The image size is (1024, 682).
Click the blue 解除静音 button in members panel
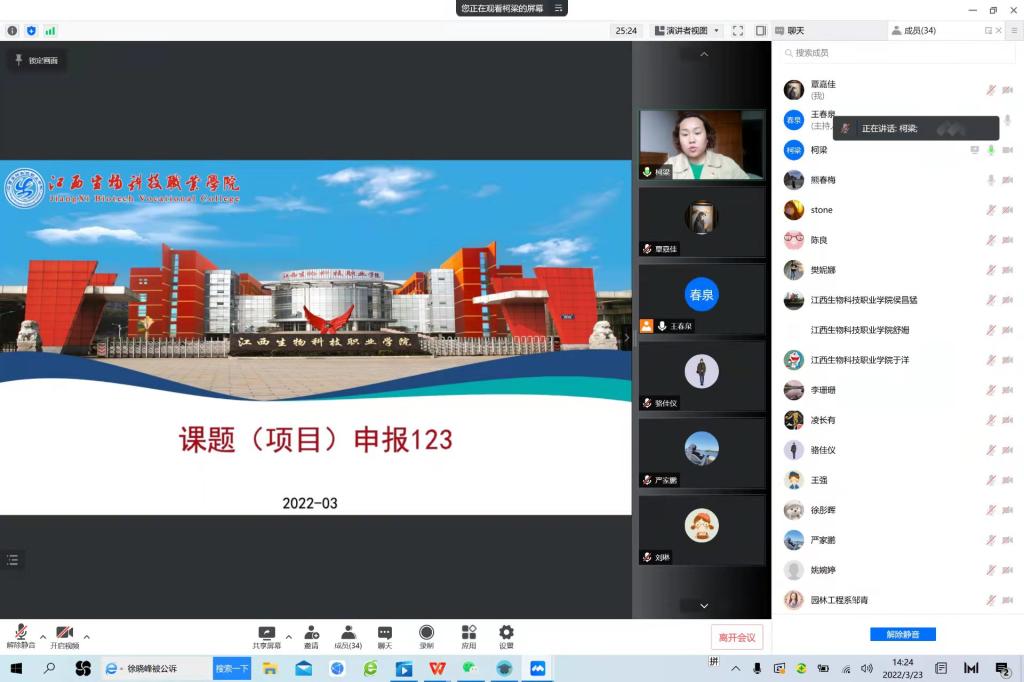(902, 634)
